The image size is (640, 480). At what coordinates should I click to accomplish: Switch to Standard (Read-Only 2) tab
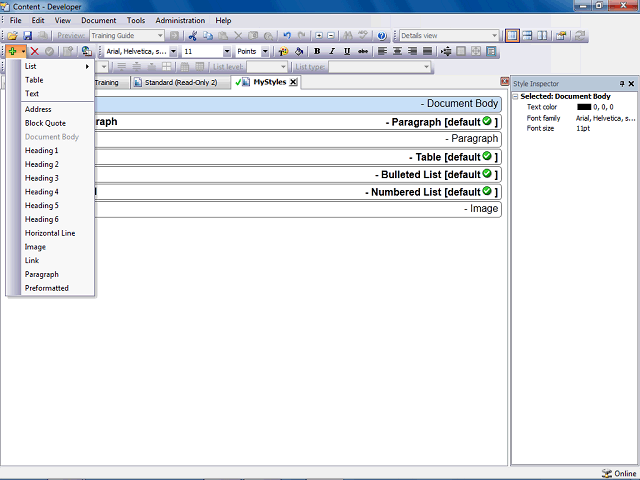point(180,82)
